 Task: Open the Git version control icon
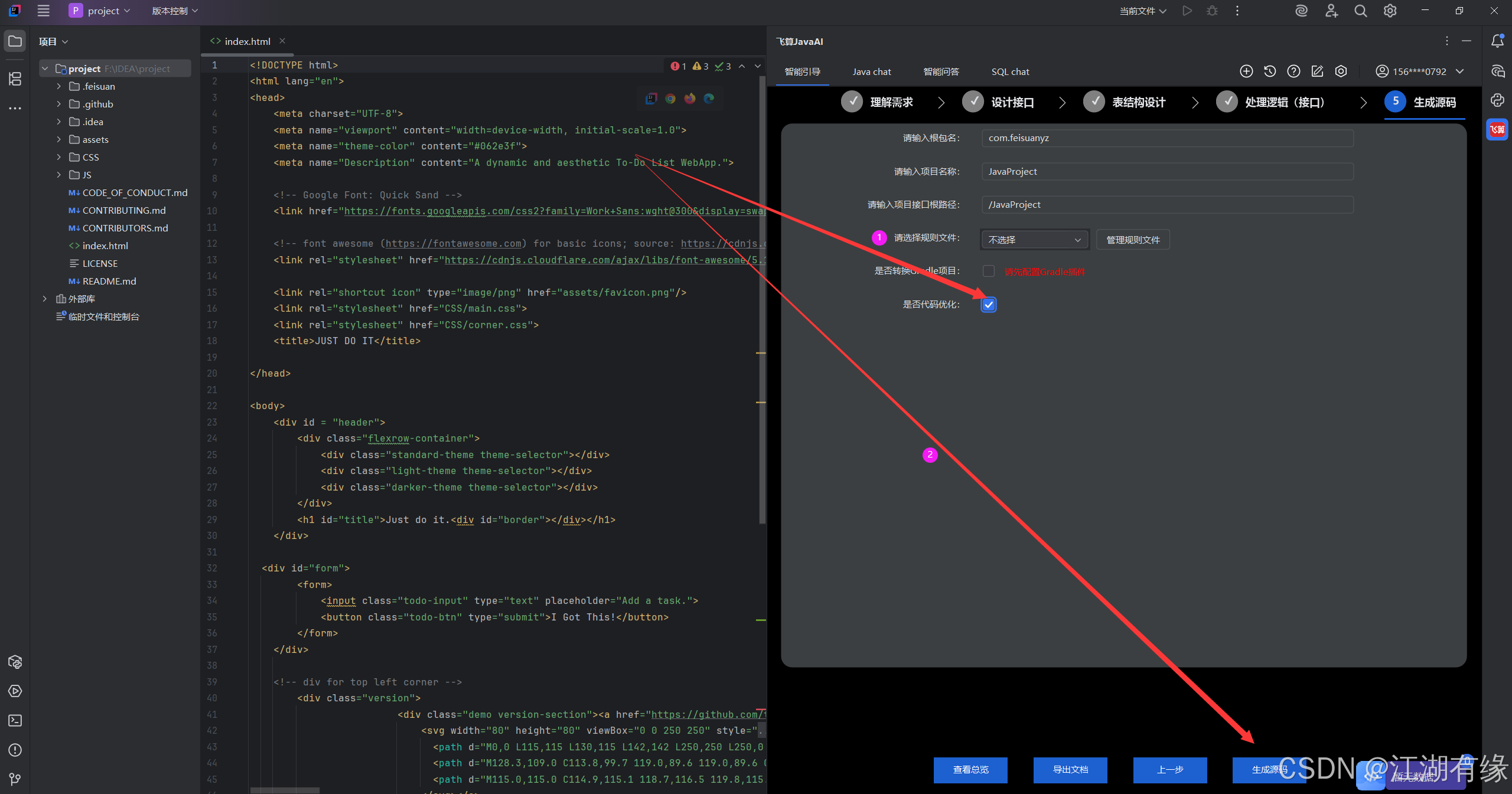[15, 779]
